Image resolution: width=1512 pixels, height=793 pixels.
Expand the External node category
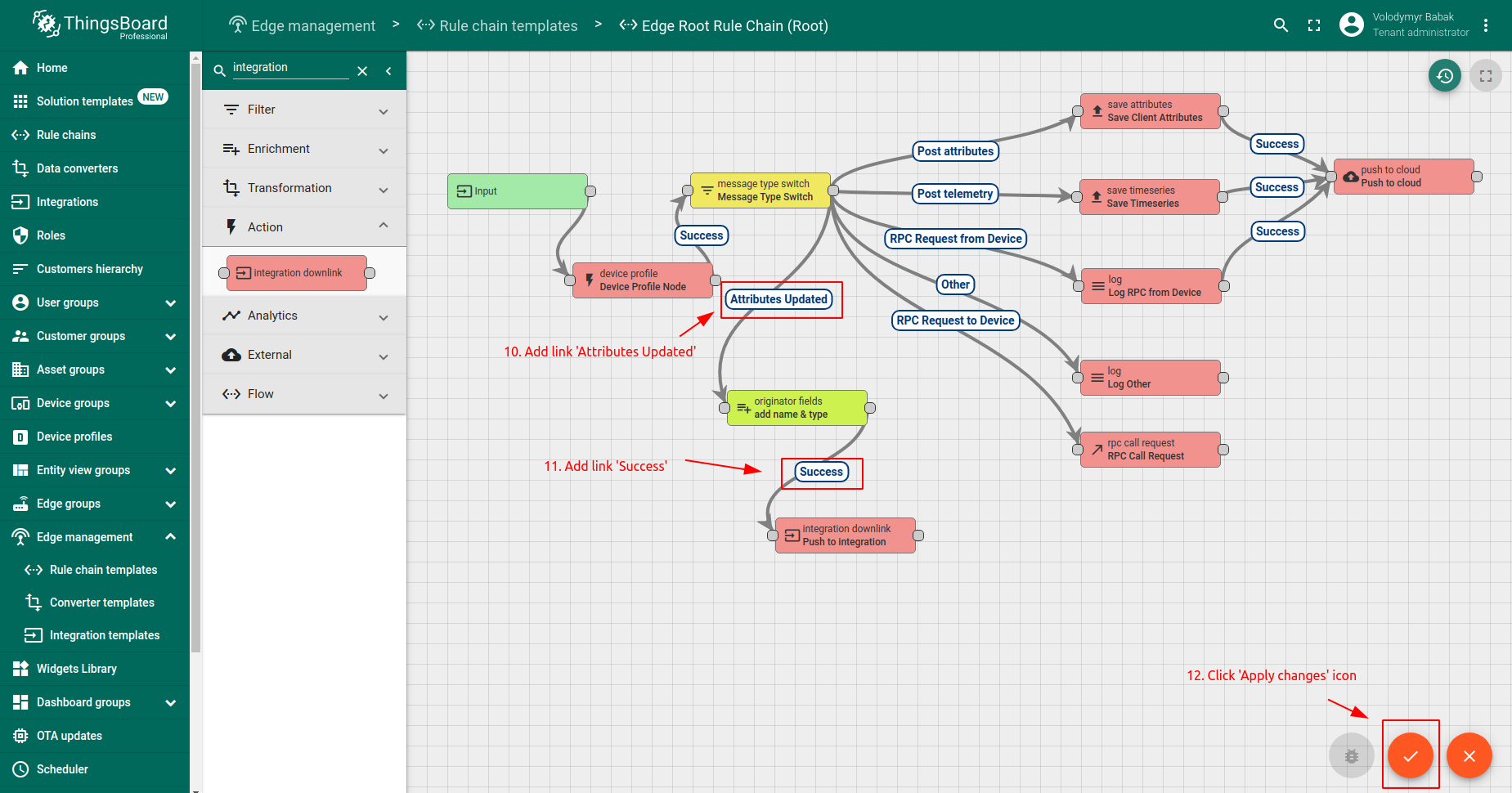tap(304, 355)
